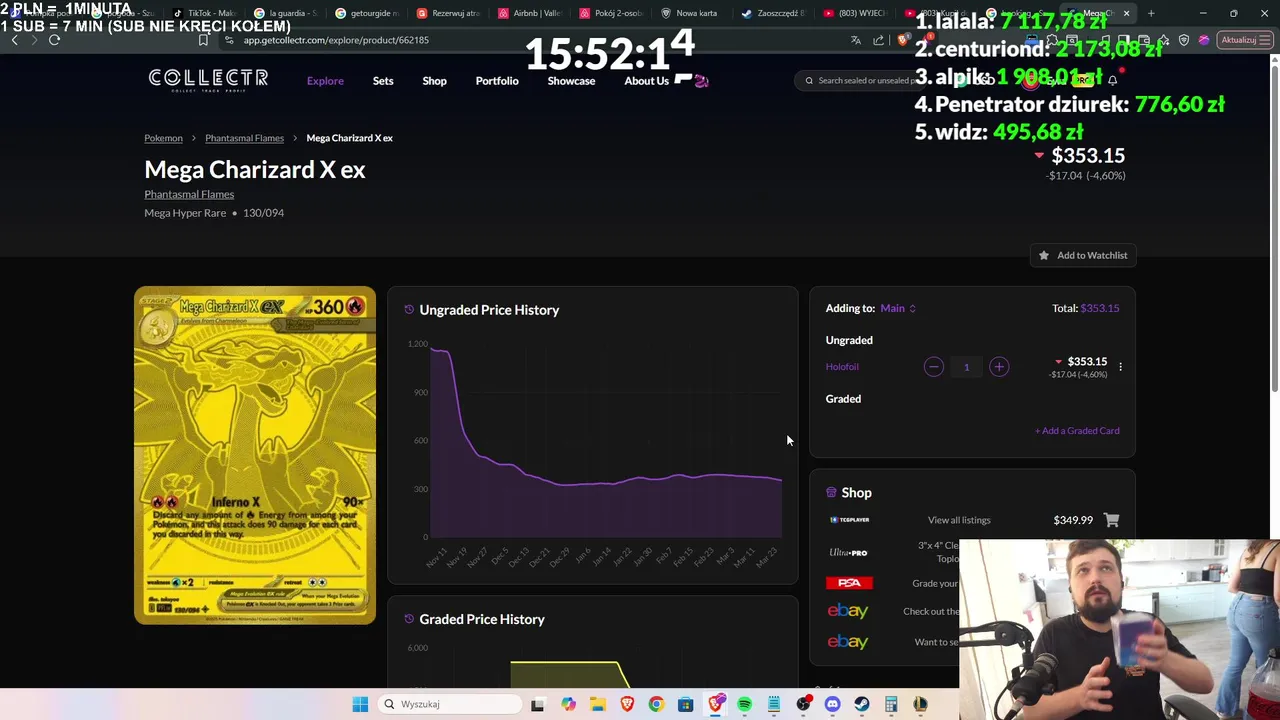Click the first eBay logo, Check out row
This screenshot has width=1280, height=720.
pyautogui.click(x=848, y=611)
